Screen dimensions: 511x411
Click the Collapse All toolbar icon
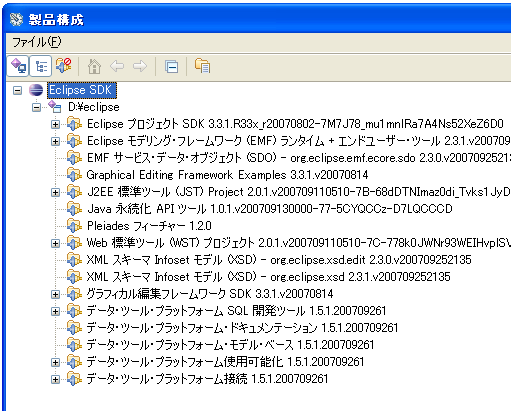point(171,67)
